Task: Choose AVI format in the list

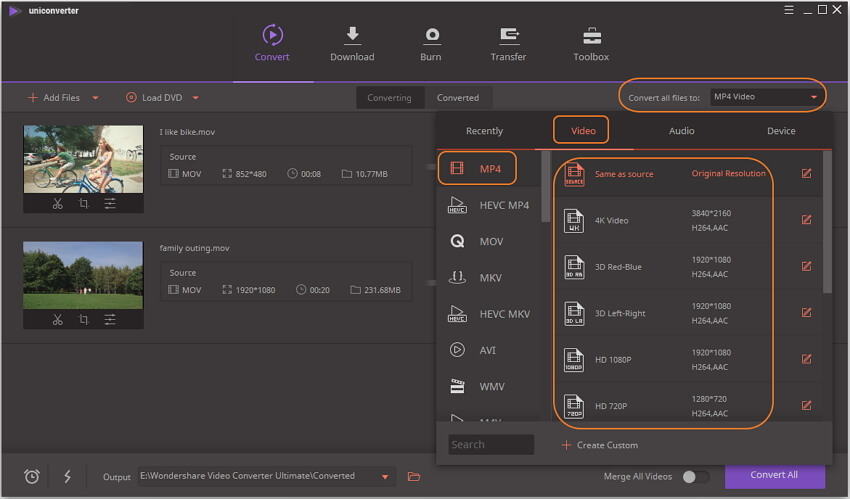Action: point(488,351)
